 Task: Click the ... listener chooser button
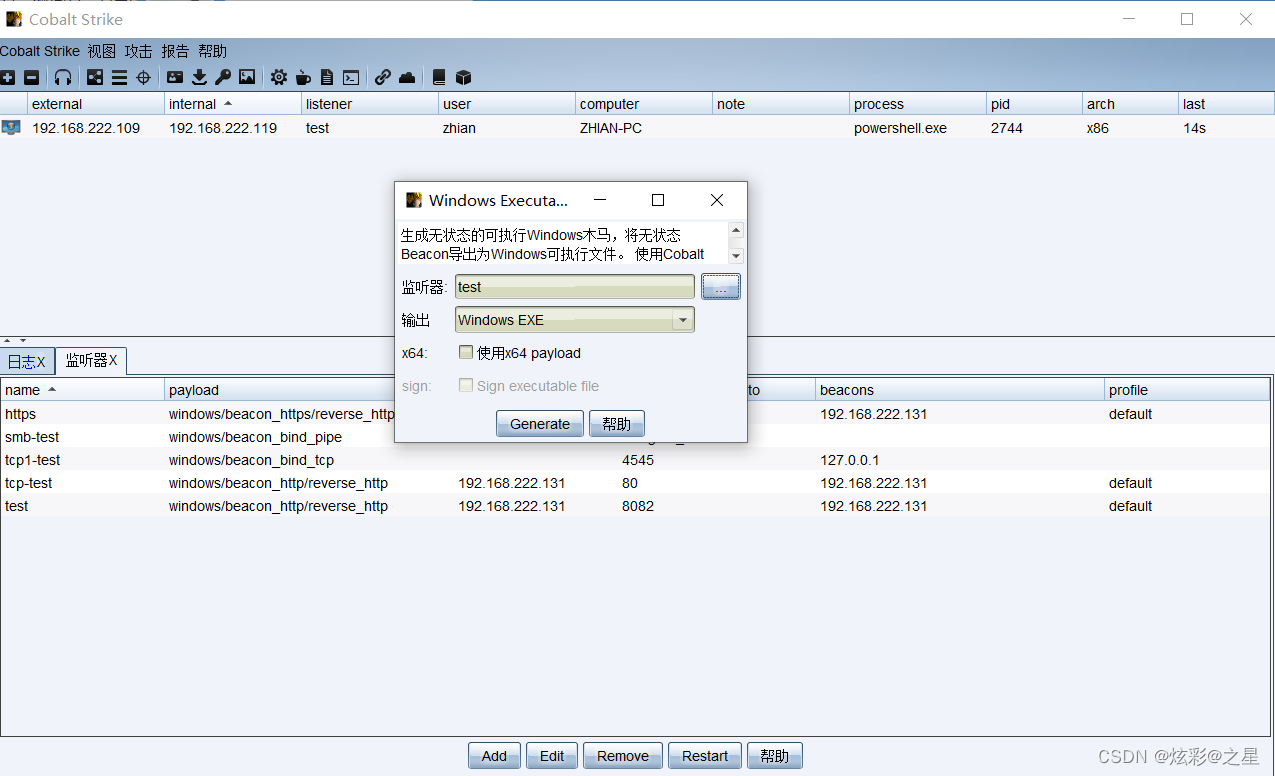(720, 287)
